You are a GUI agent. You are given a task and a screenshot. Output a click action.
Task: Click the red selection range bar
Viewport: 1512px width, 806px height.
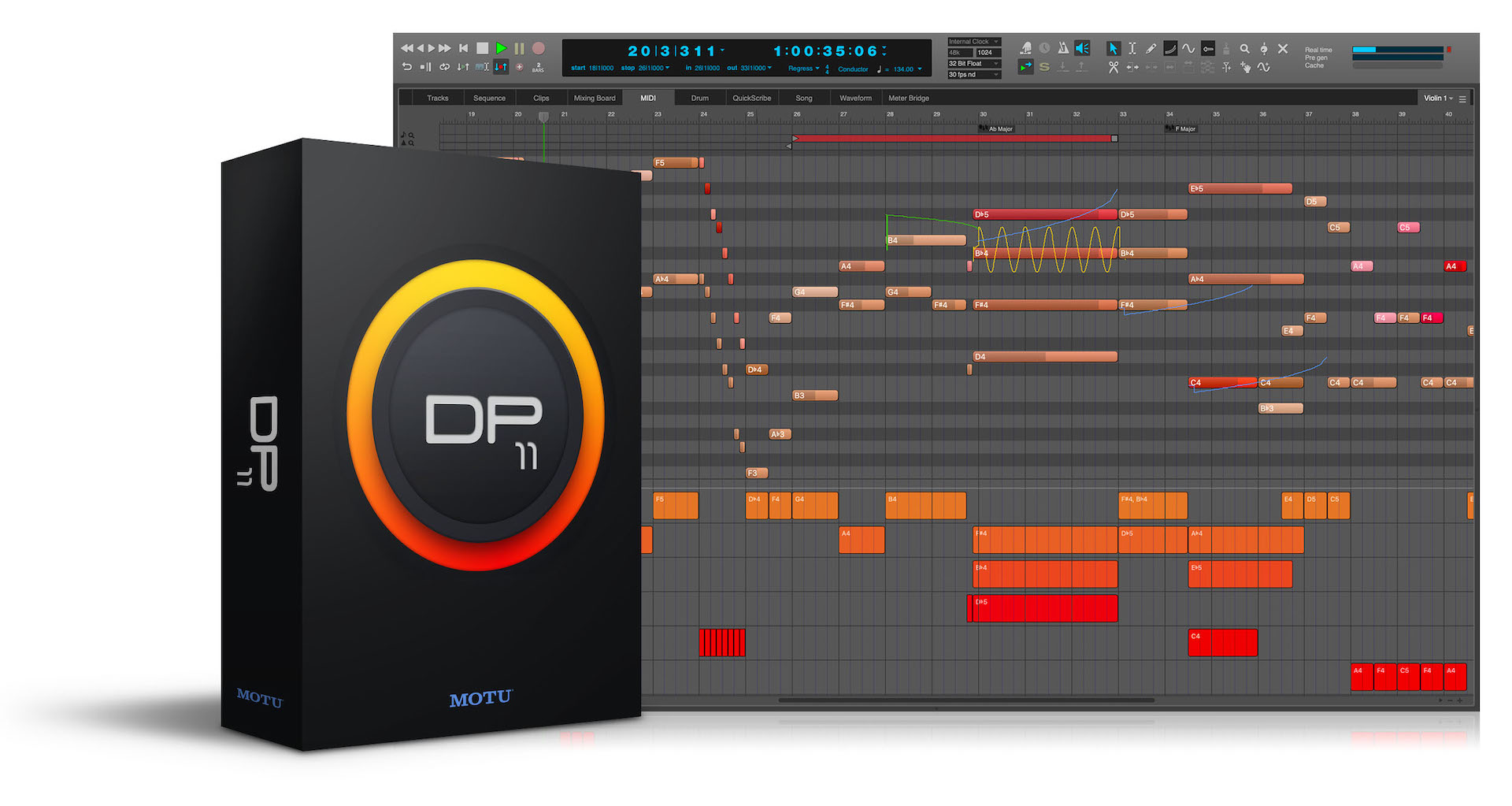coord(953,139)
